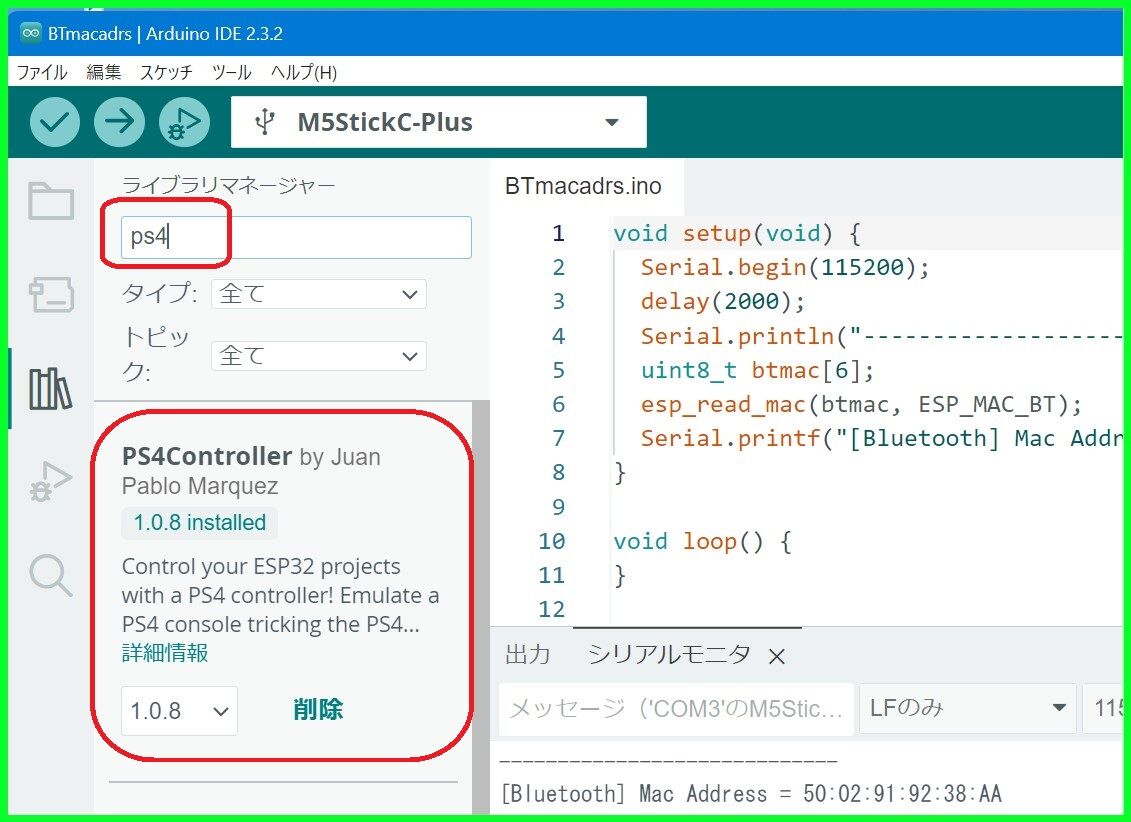
Task: Click the void loop() code line
Action: coord(703,542)
